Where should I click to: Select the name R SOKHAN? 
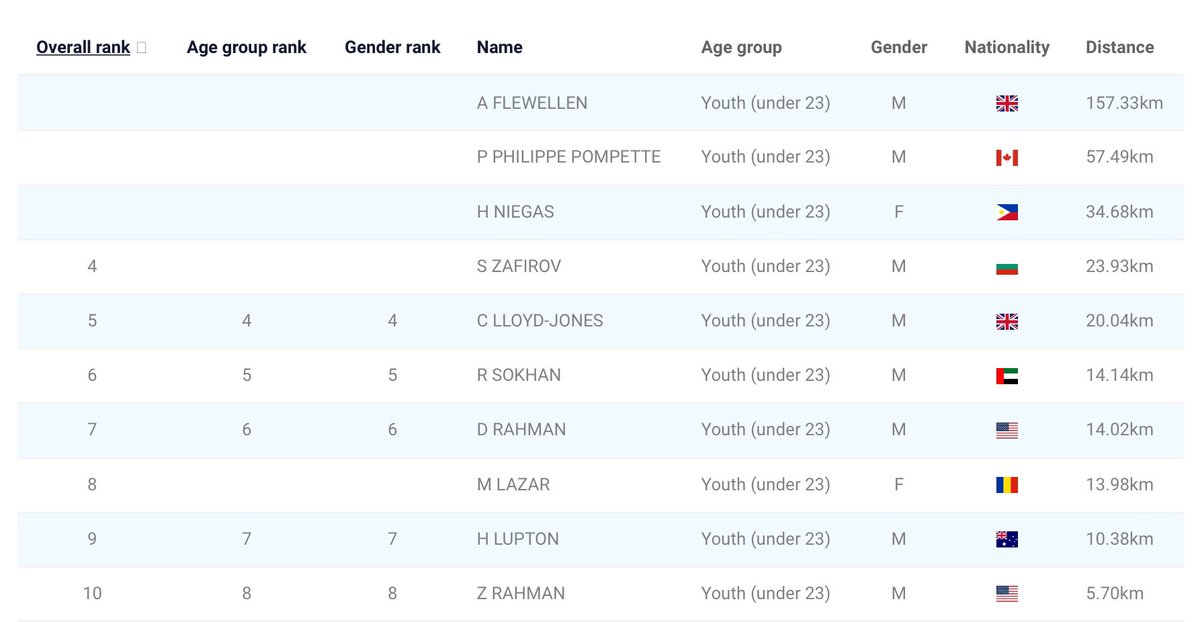point(519,375)
